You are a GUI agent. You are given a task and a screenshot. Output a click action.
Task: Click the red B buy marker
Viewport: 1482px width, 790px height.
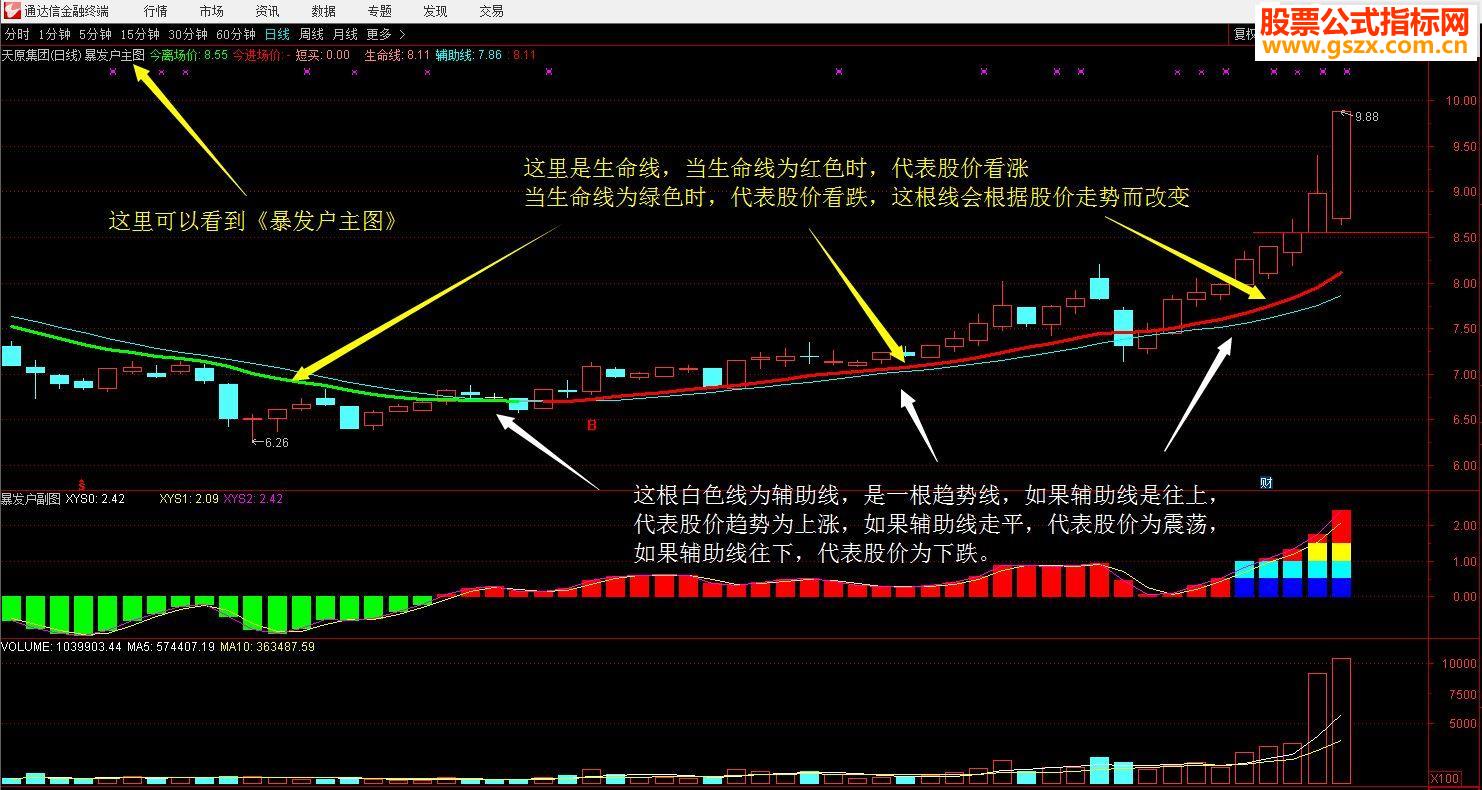coord(591,425)
